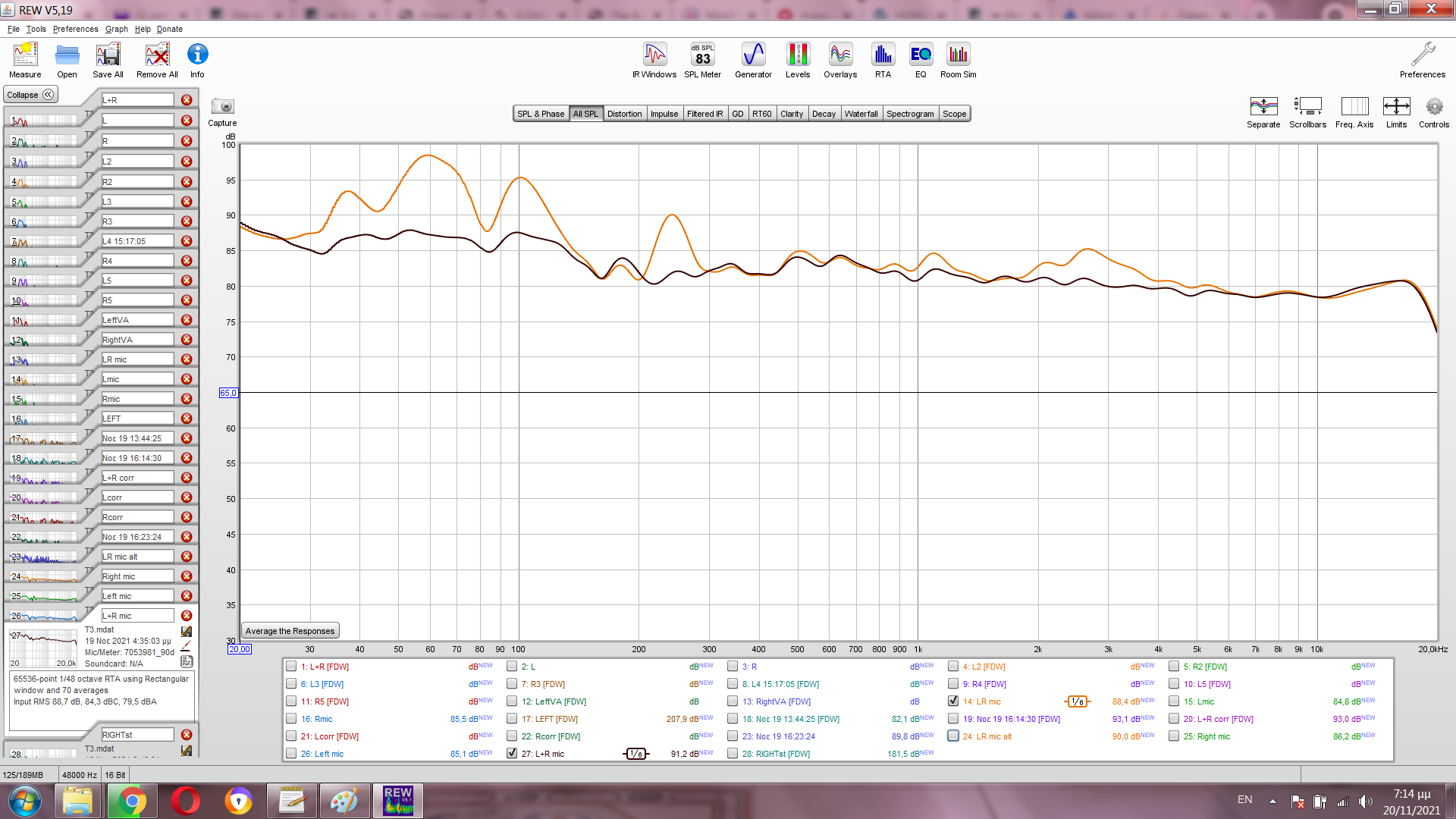Open the Graph menu

(116, 29)
